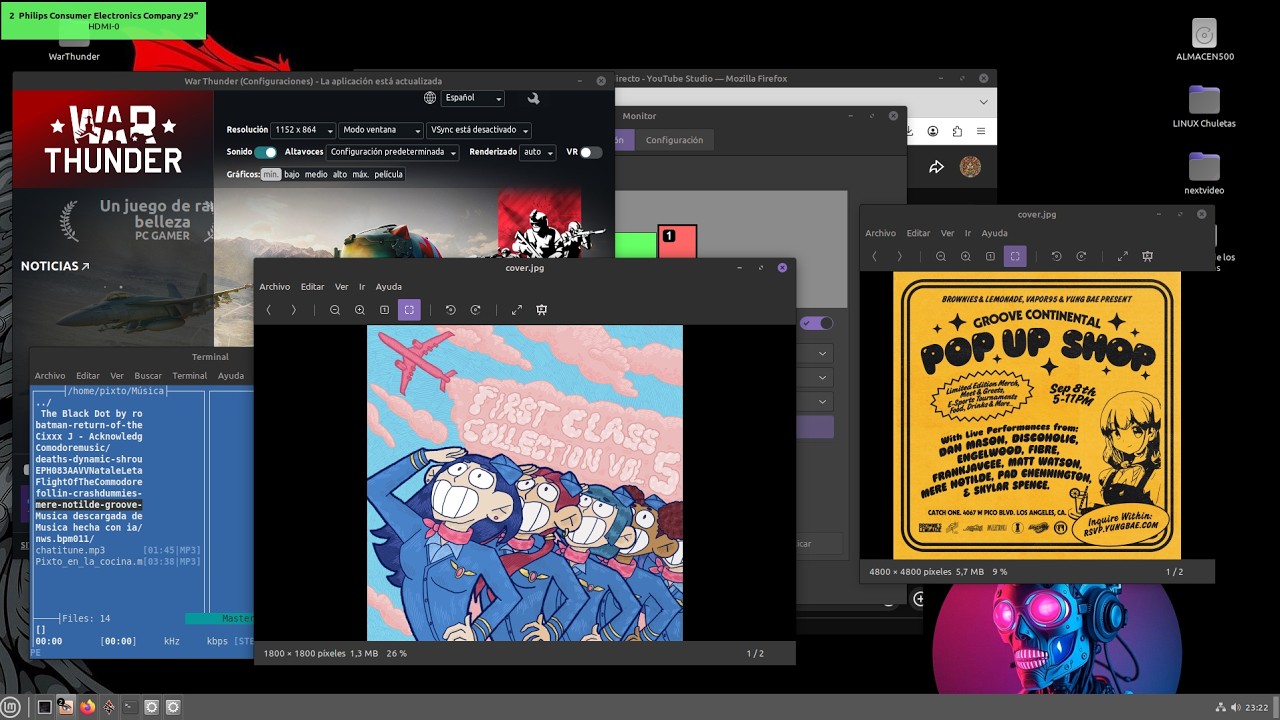Select red monitor 1 box in Monitor window
Screen dimensions: 1280x720
(x=677, y=242)
